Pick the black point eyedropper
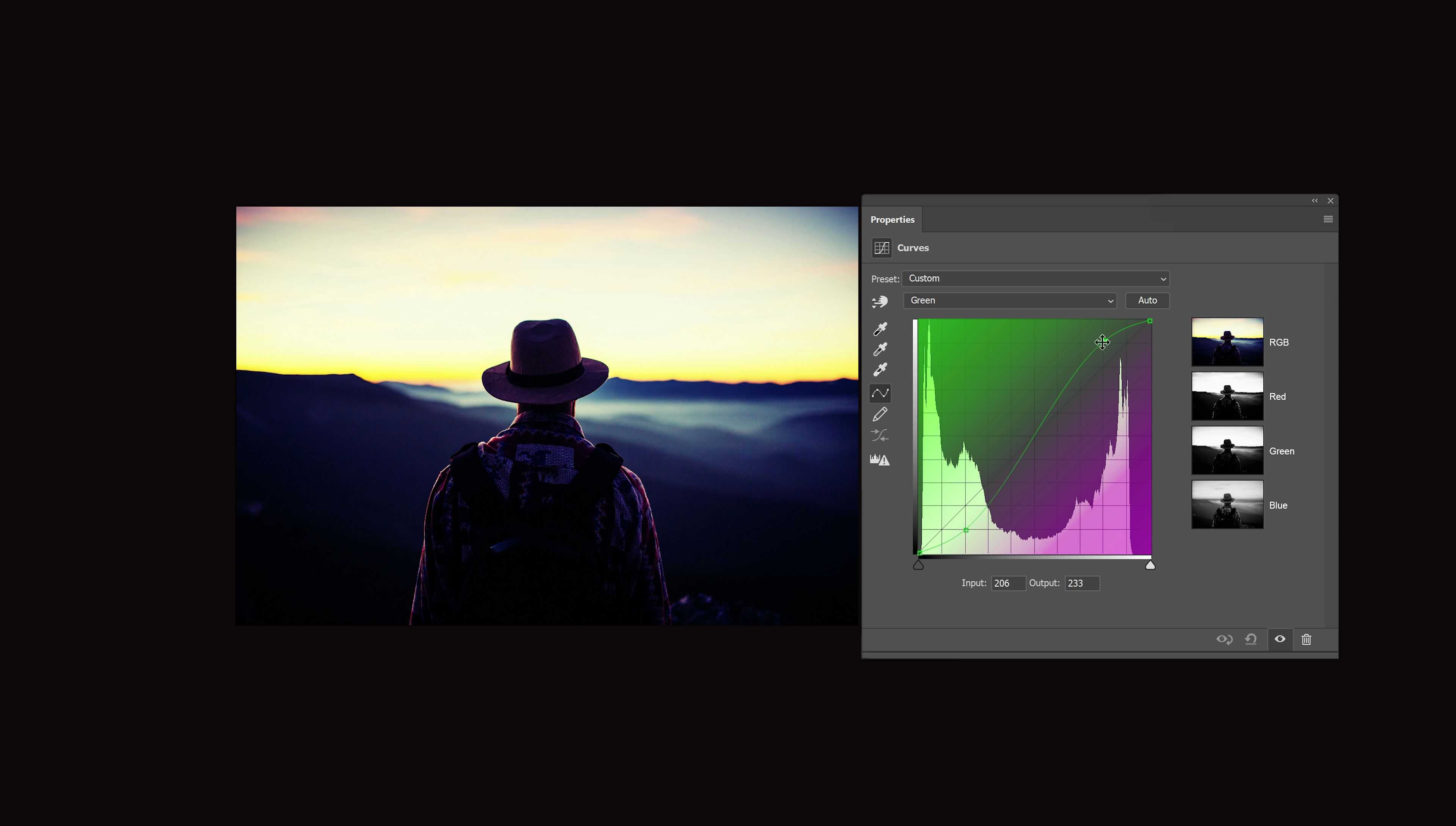This screenshot has width=1456, height=826. click(x=880, y=328)
